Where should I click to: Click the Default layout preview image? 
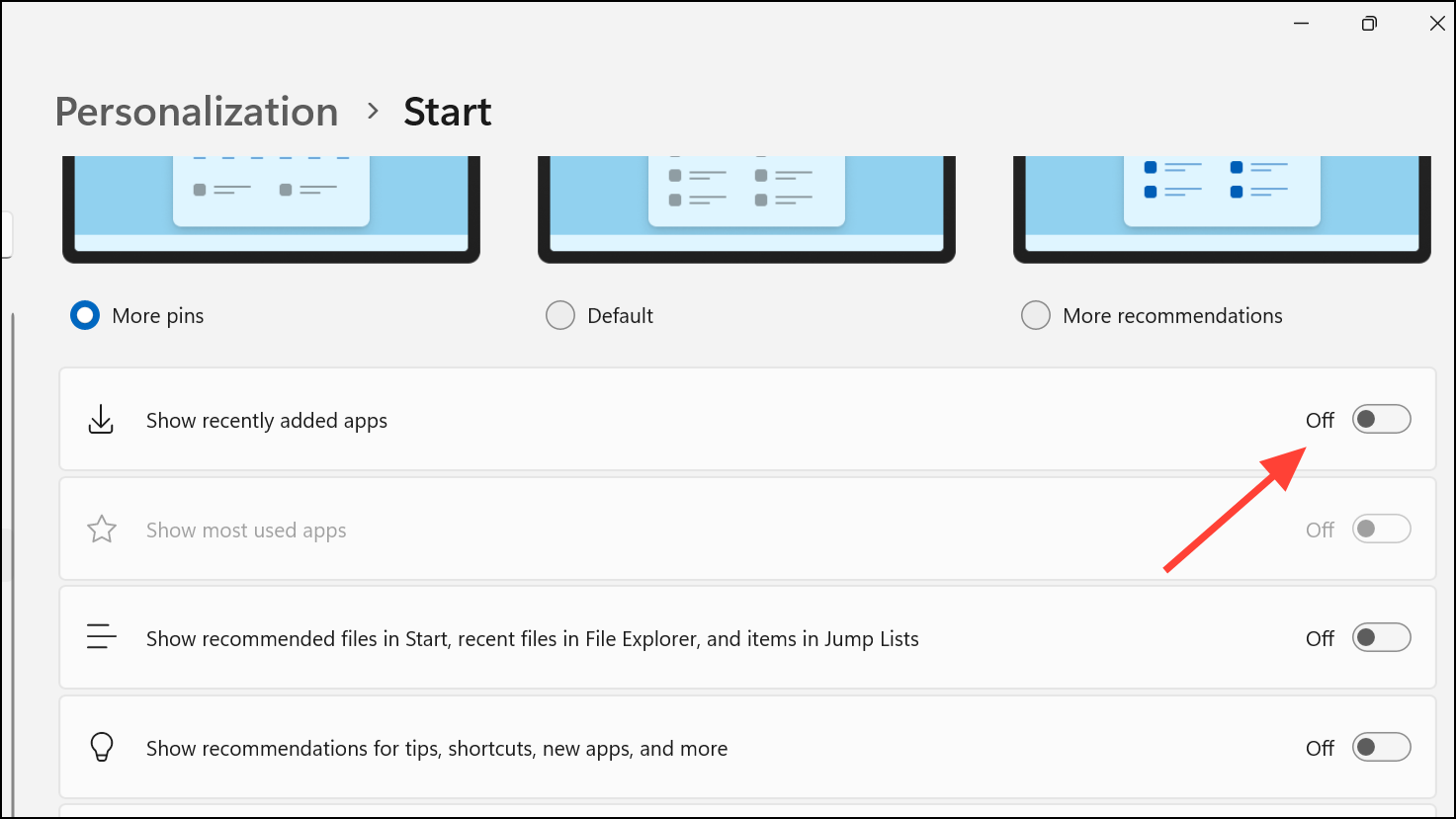[x=746, y=209]
